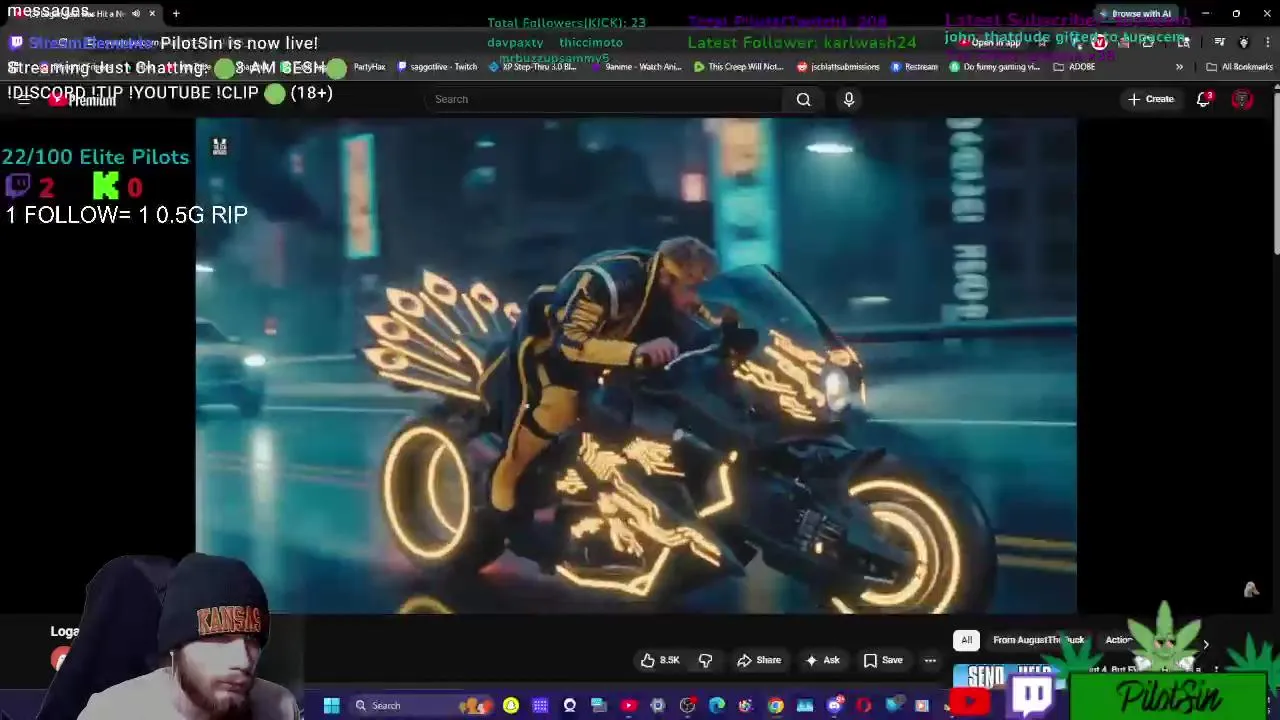Open the All Bookmarks folder
Screen dimensions: 1280x720
(1240, 67)
